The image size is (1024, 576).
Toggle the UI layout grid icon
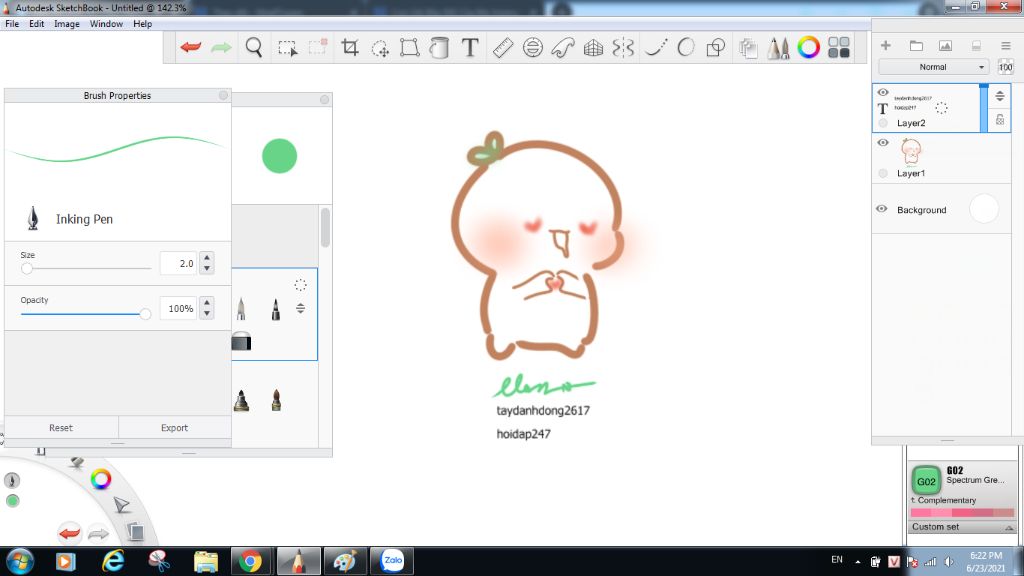tap(839, 47)
